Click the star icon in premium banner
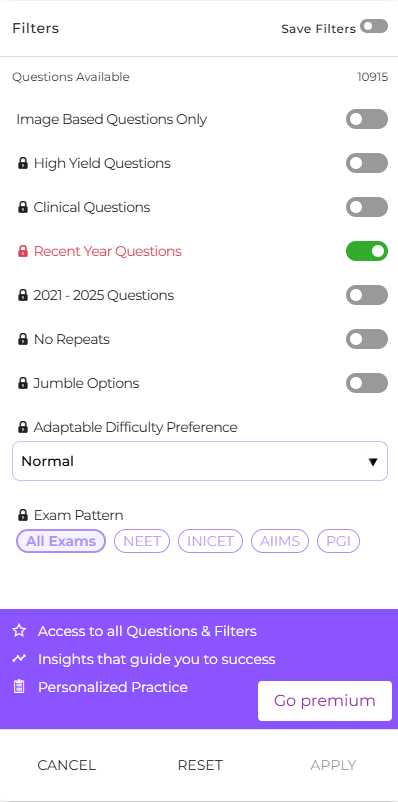This screenshot has width=398, height=802. (x=19, y=631)
